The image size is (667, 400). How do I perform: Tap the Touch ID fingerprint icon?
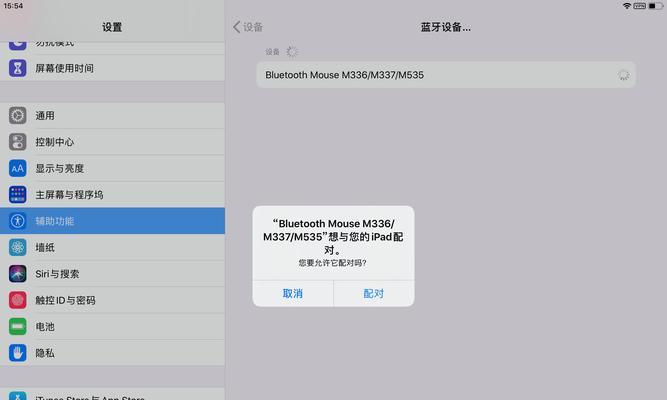[17, 300]
